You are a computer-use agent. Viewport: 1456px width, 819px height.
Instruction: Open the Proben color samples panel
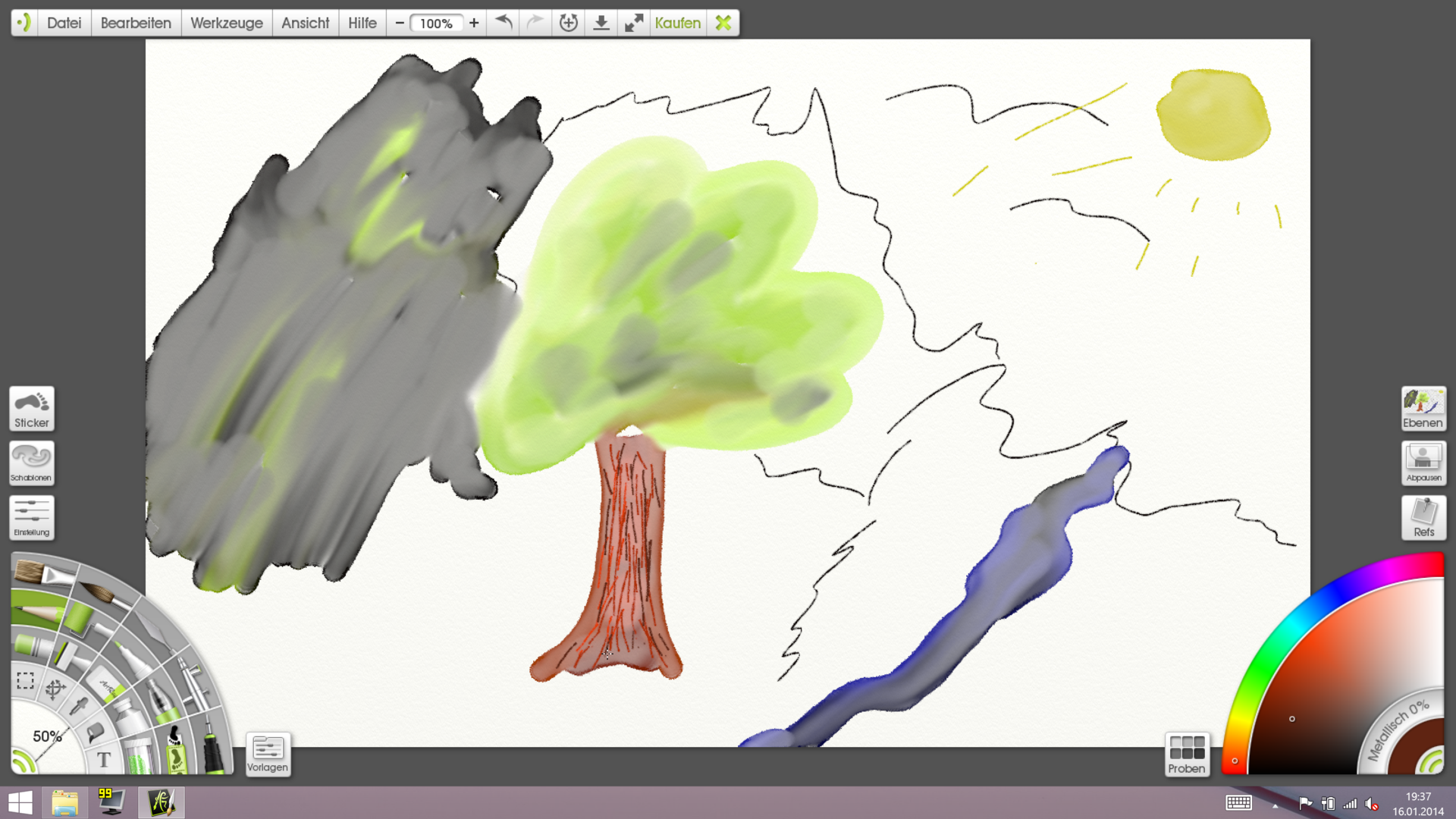coord(1187,754)
